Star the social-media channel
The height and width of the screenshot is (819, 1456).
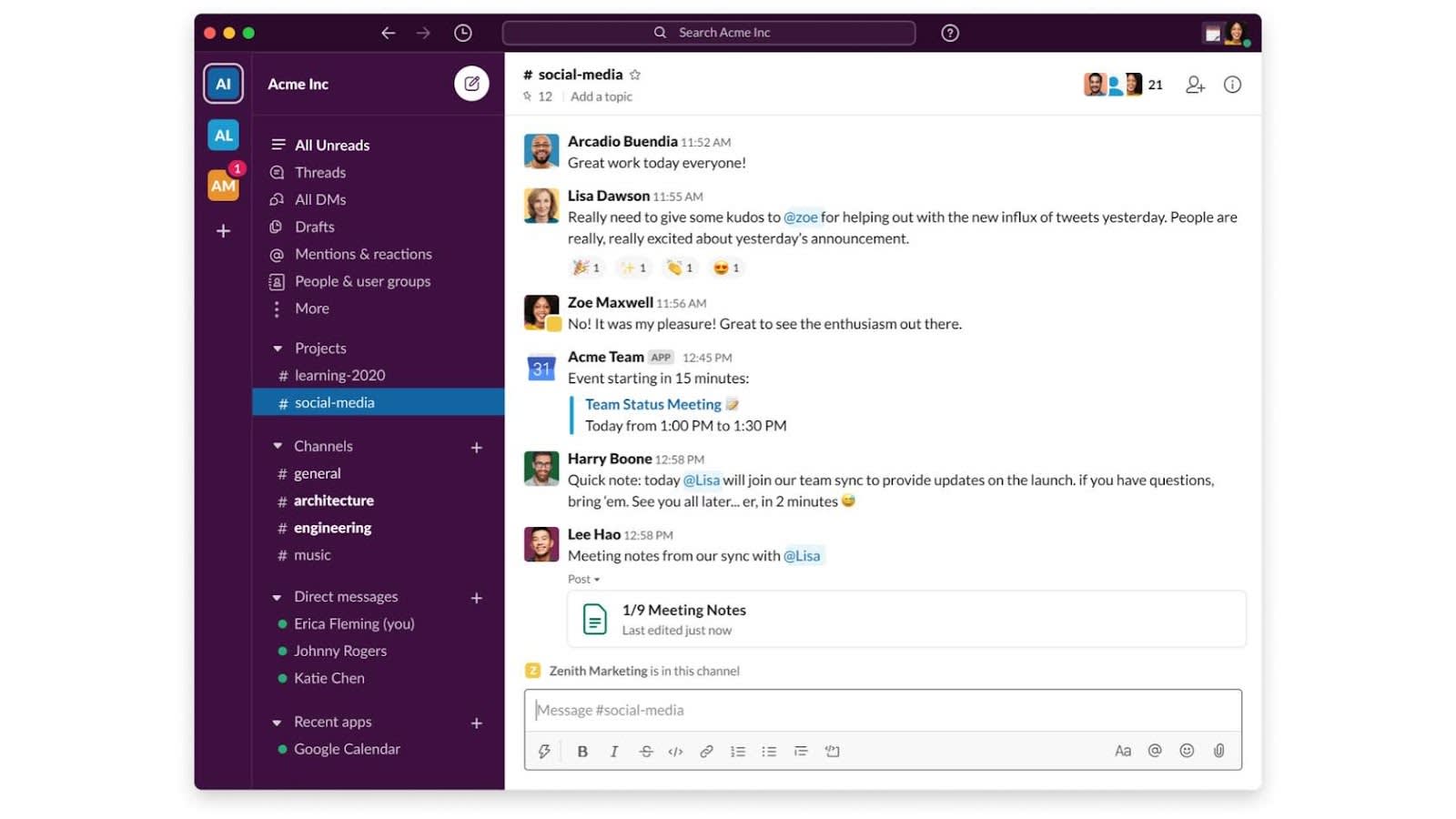pyautogui.click(x=635, y=75)
